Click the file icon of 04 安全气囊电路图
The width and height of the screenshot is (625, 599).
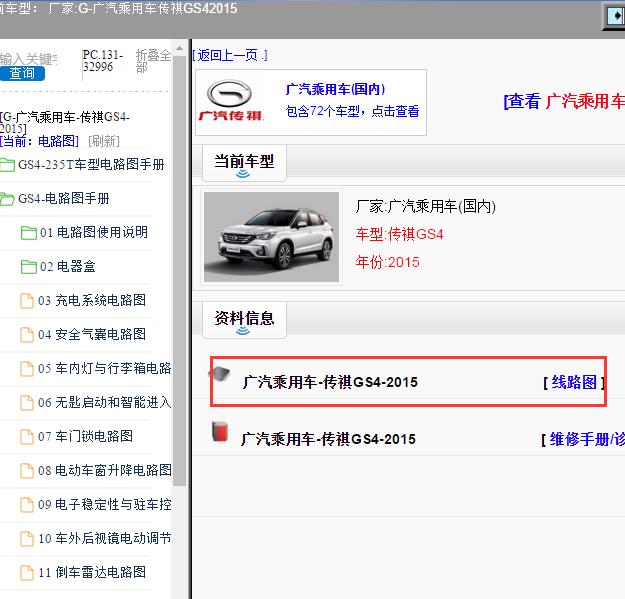tap(27, 335)
